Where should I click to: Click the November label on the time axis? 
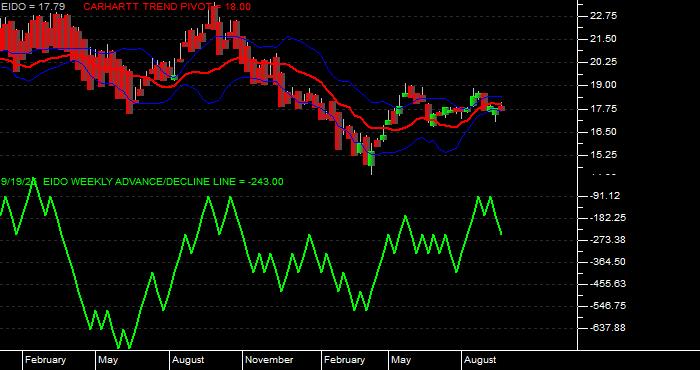pyautogui.click(x=269, y=360)
